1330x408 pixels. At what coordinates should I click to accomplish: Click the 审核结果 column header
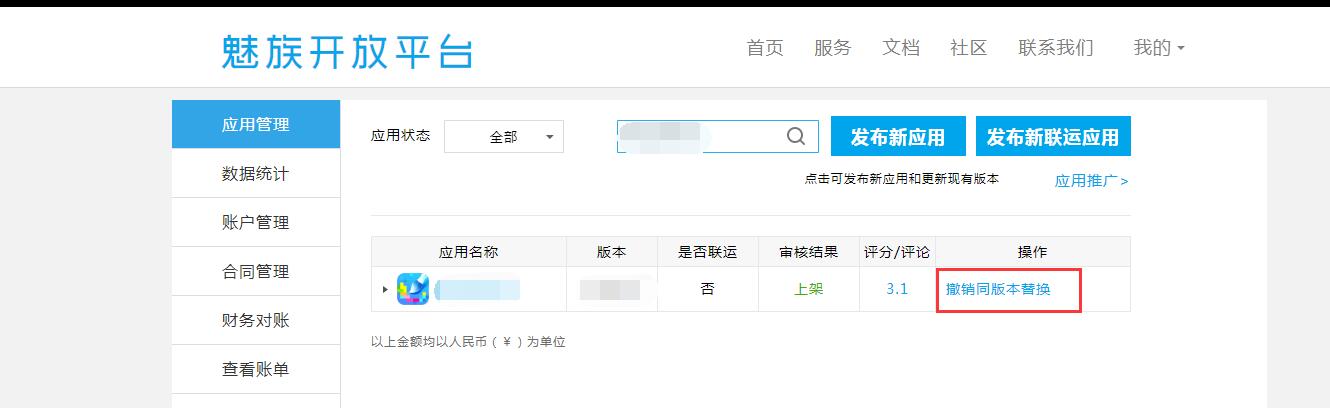click(808, 252)
